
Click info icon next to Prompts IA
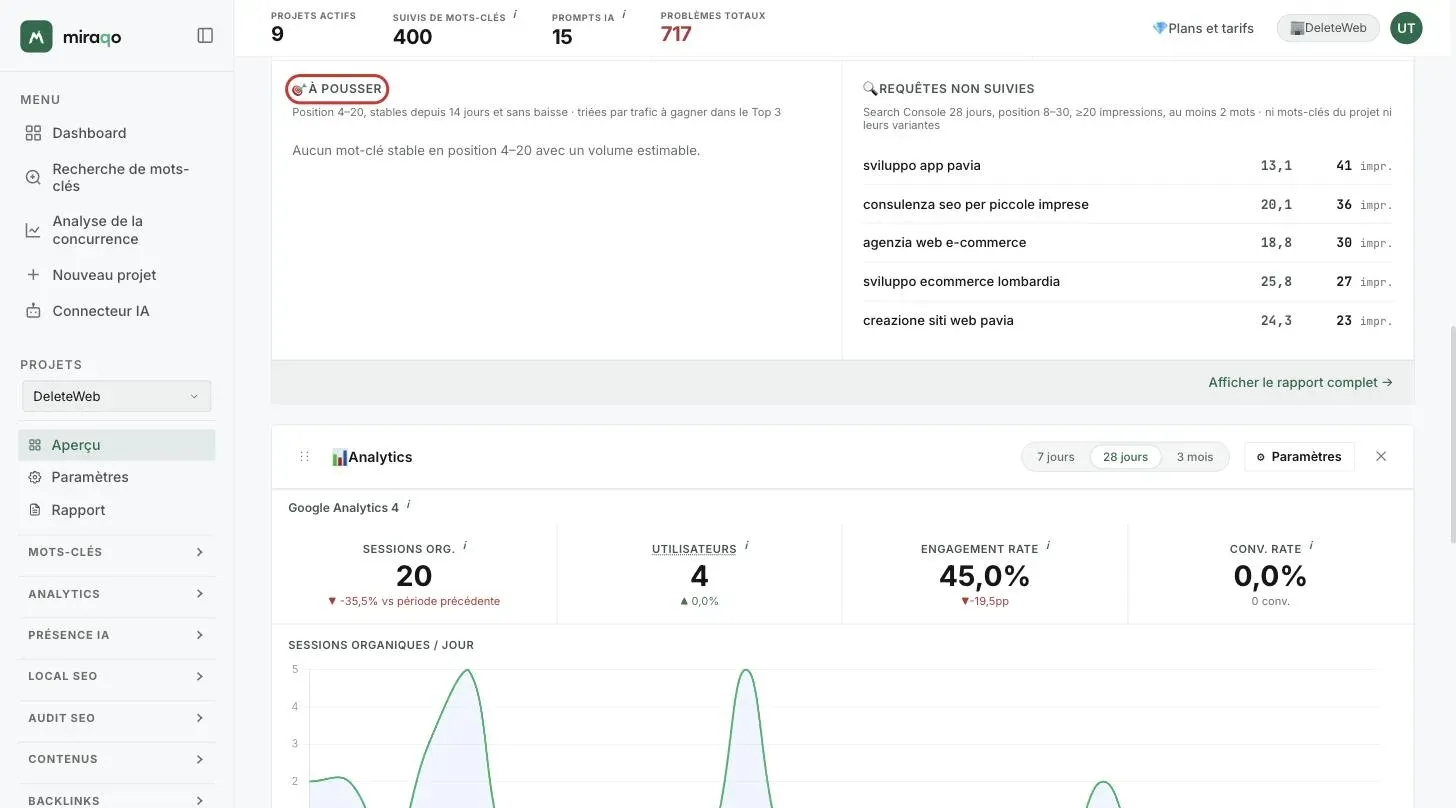pos(624,14)
